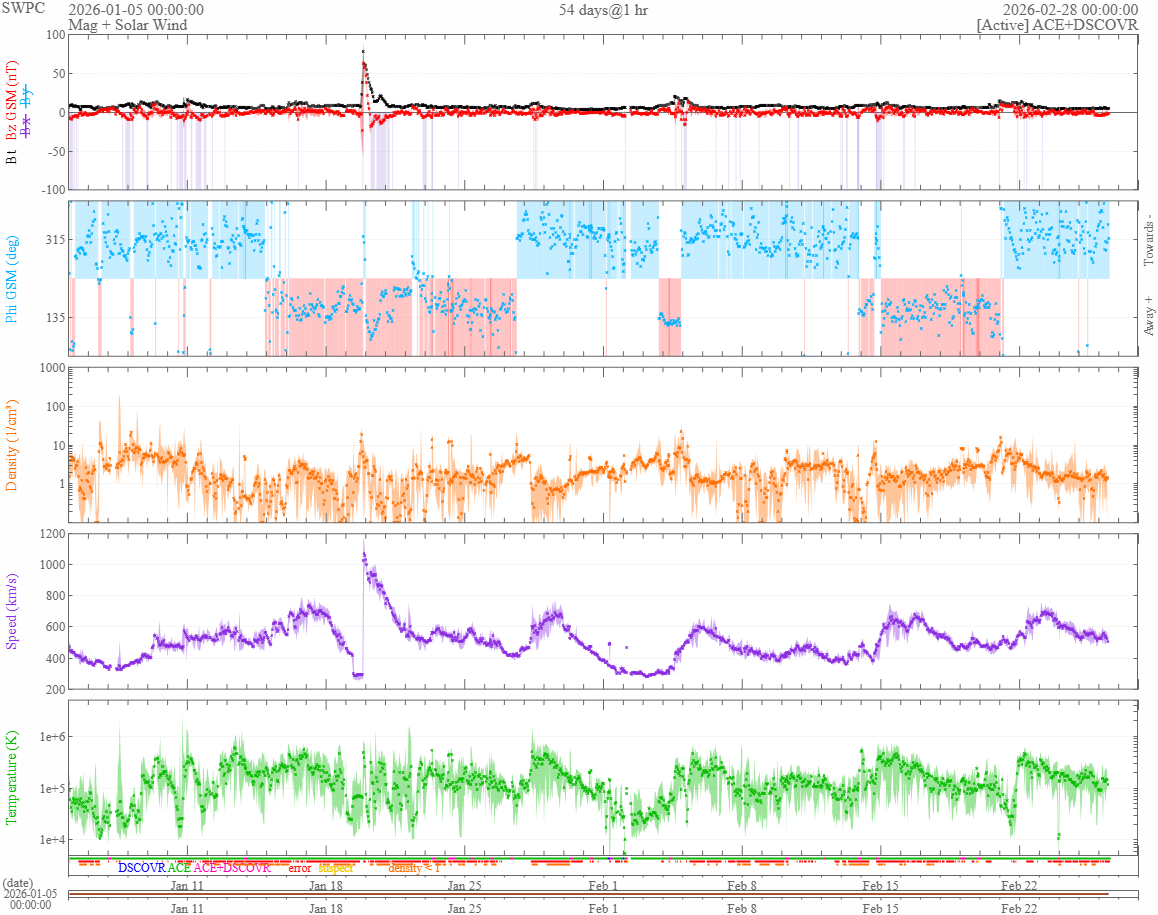Screen dimensions: 1158x915
Task: Click the 'Towards -' sector label
Action: tap(1148, 240)
